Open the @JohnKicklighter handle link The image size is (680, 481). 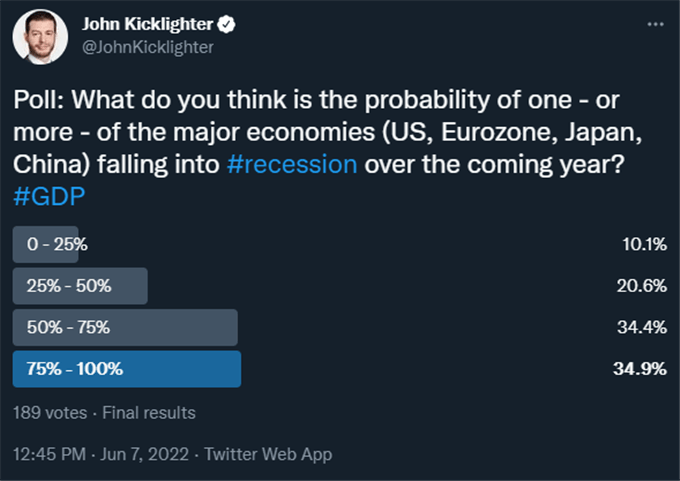tap(148, 47)
